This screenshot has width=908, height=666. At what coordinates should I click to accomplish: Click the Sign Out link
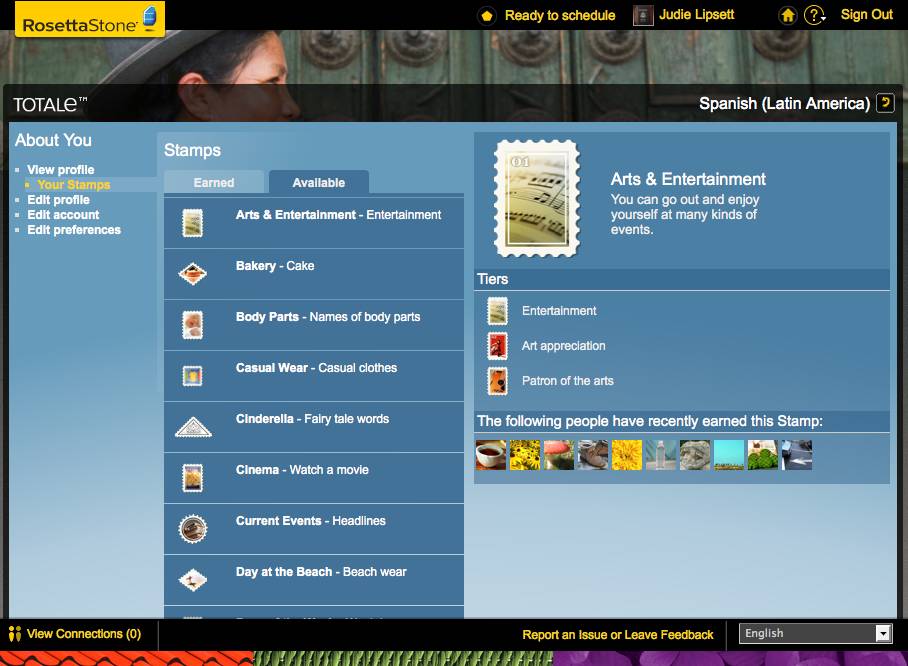866,15
